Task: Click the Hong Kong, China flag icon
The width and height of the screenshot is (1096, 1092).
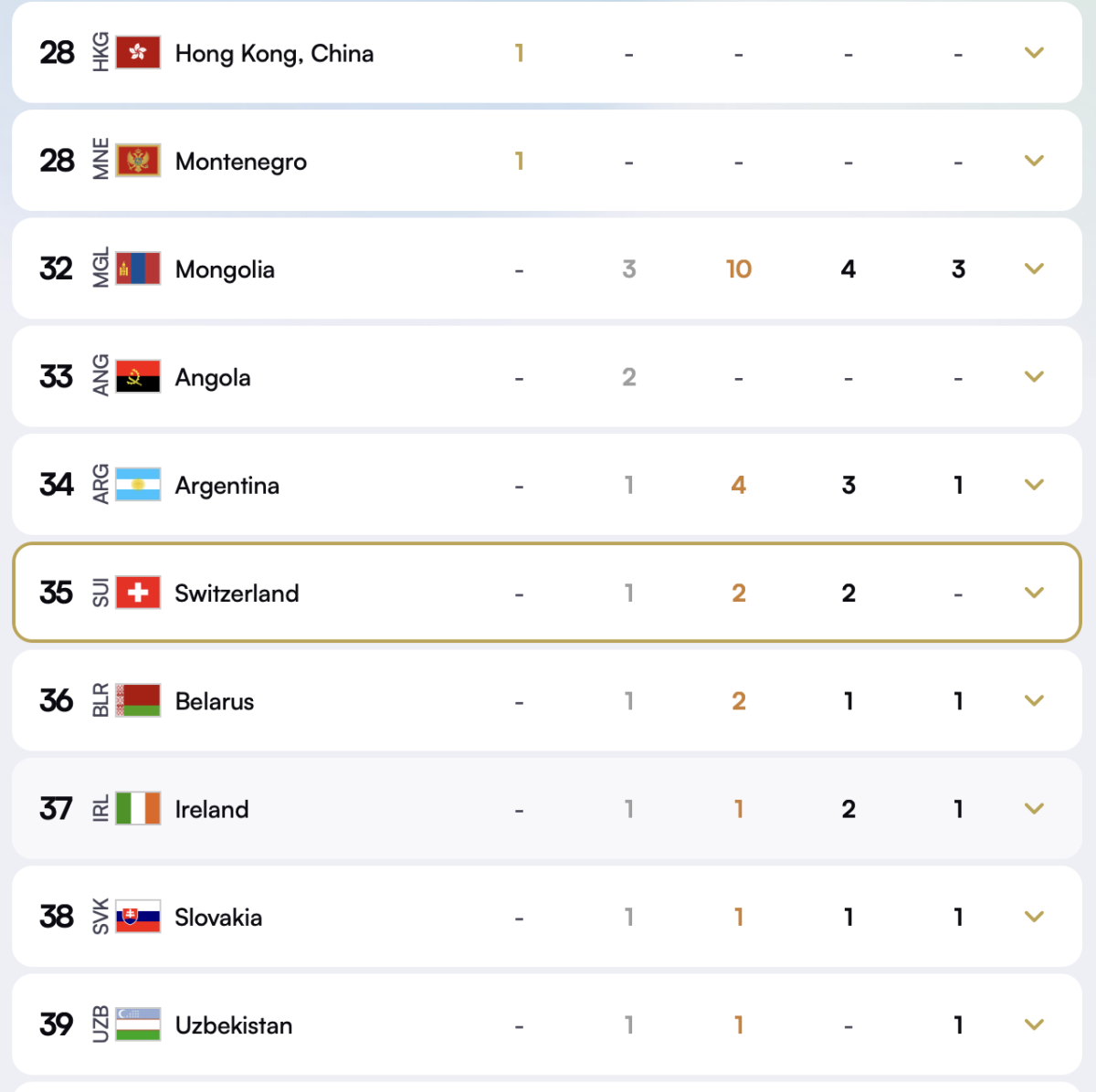Action: (139, 53)
